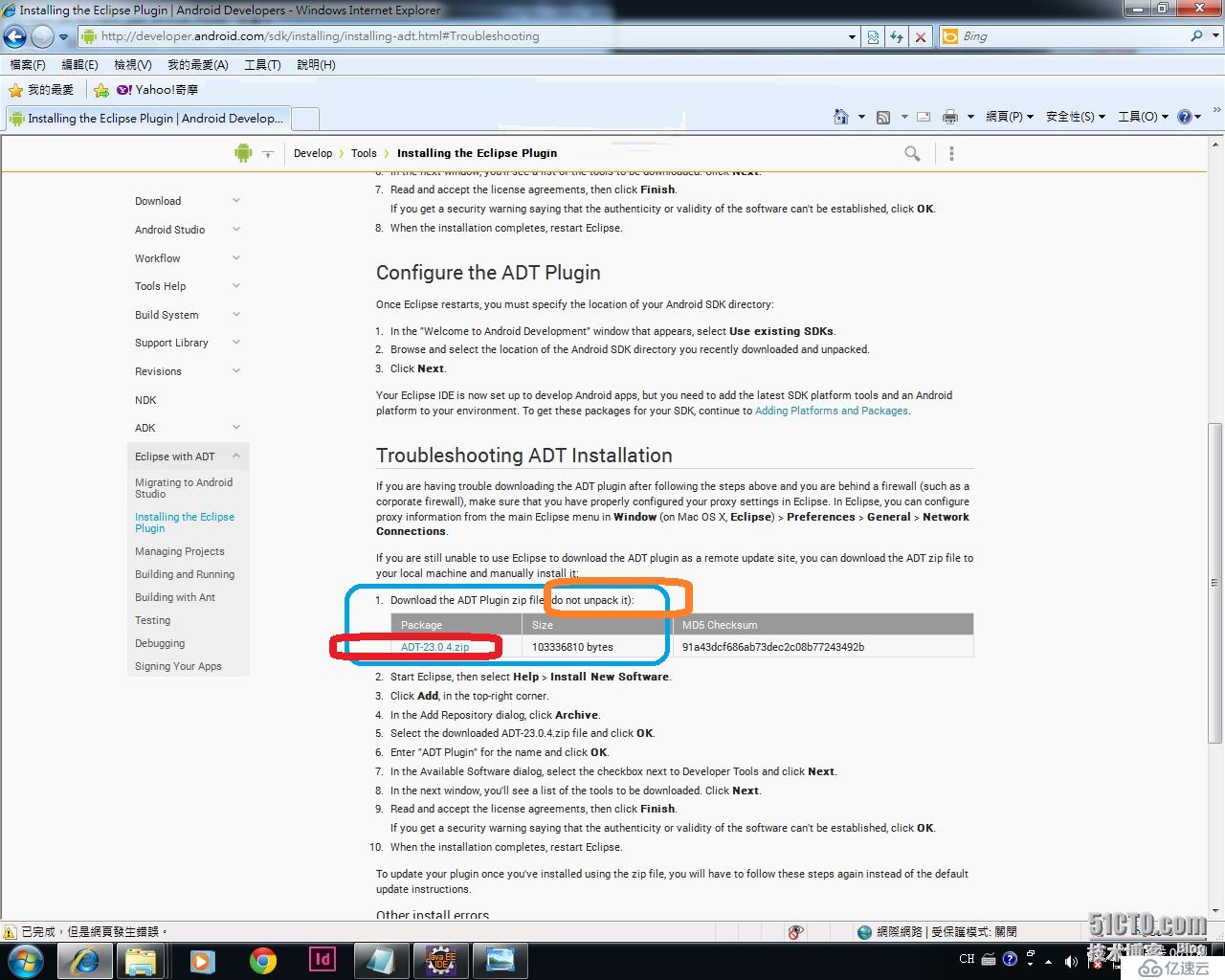Expand the Build System sidebar section
The width and height of the screenshot is (1225, 980).
(x=236, y=314)
